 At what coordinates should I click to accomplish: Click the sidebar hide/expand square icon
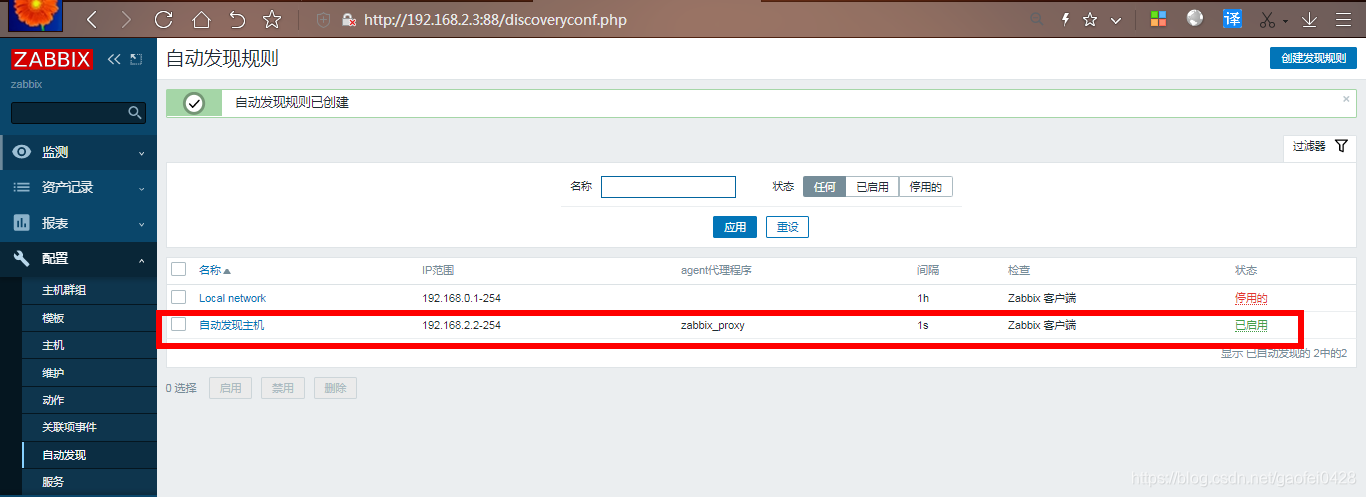tap(137, 60)
